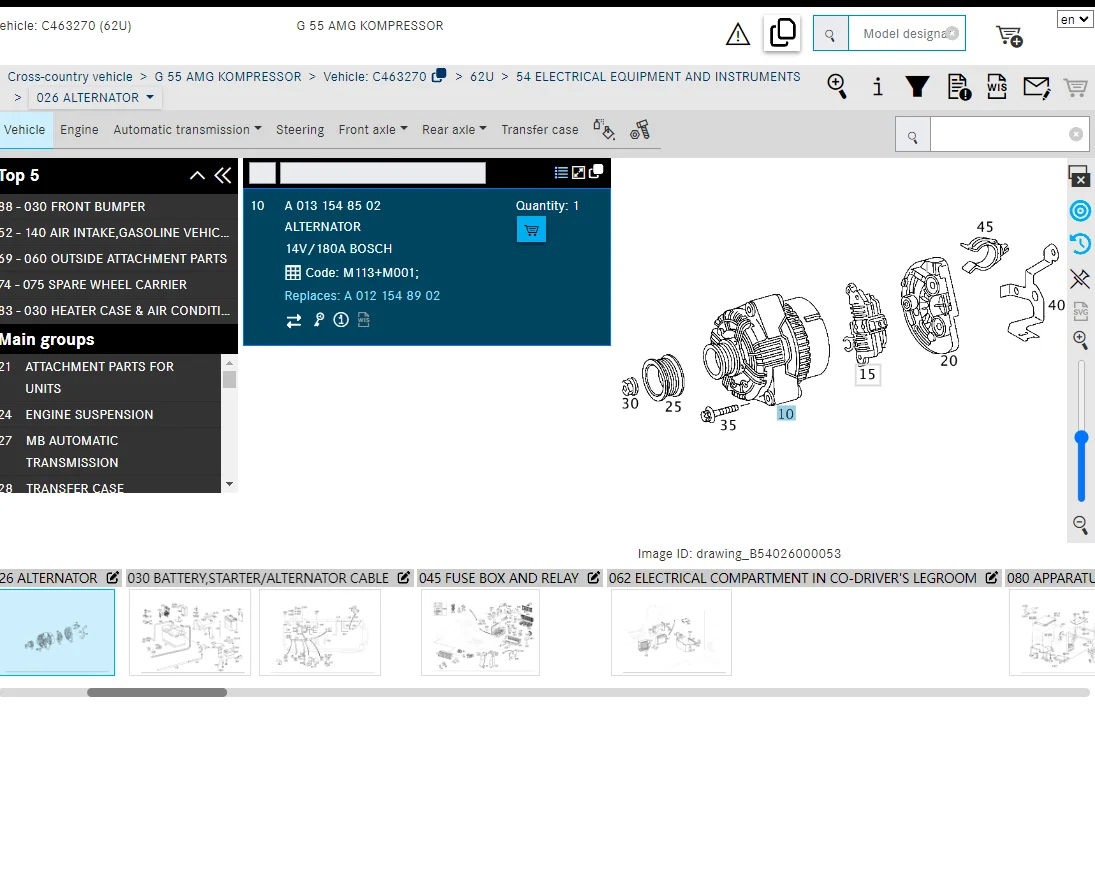Open the add-to-cart icon with plus sign
1095x873 pixels.
tap(1009, 36)
